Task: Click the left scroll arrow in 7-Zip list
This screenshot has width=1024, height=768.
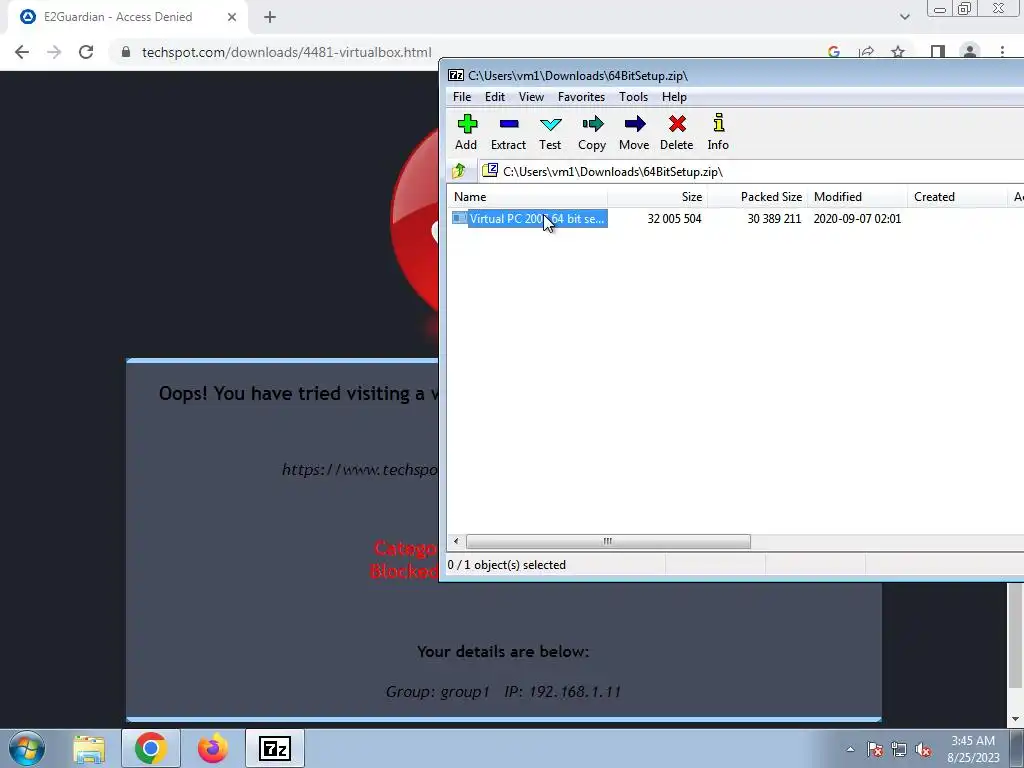Action: pyautogui.click(x=456, y=541)
